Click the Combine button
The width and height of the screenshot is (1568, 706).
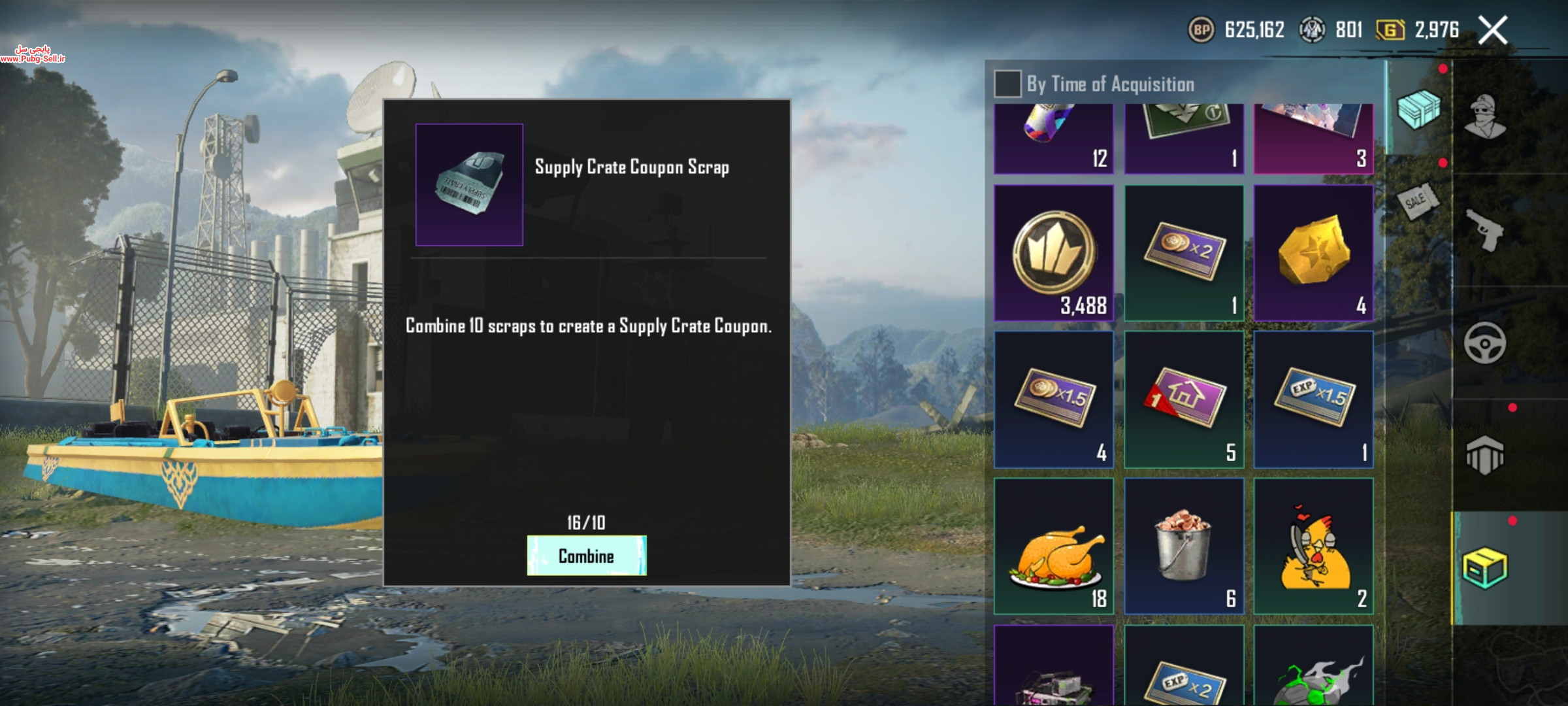[x=587, y=556]
